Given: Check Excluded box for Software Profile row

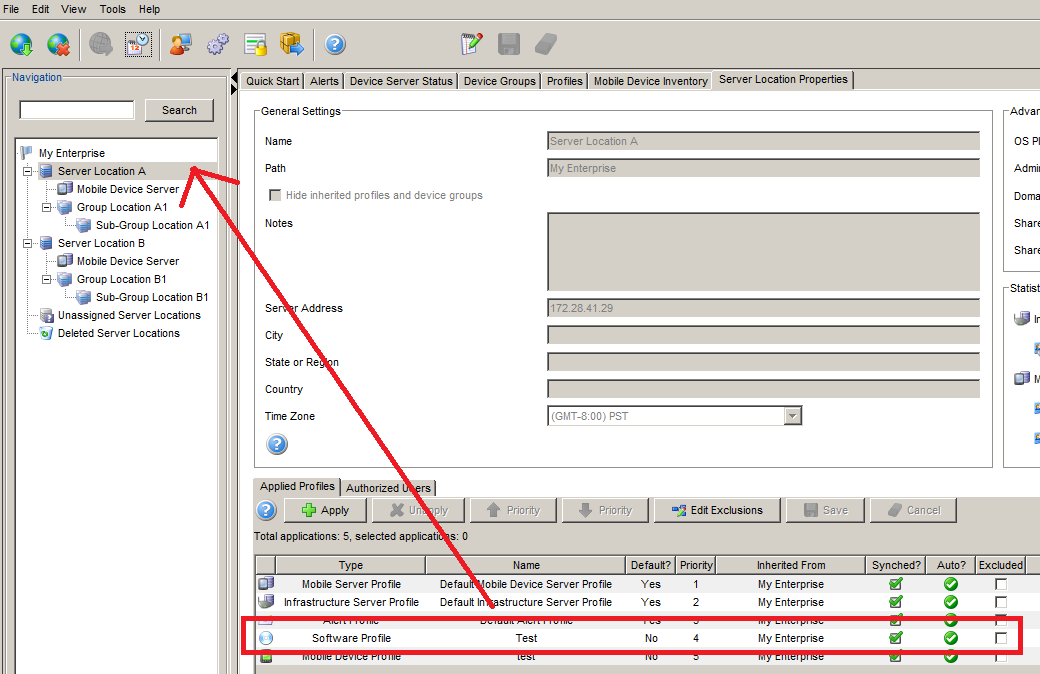Looking at the screenshot, I should pos(1001,638).
